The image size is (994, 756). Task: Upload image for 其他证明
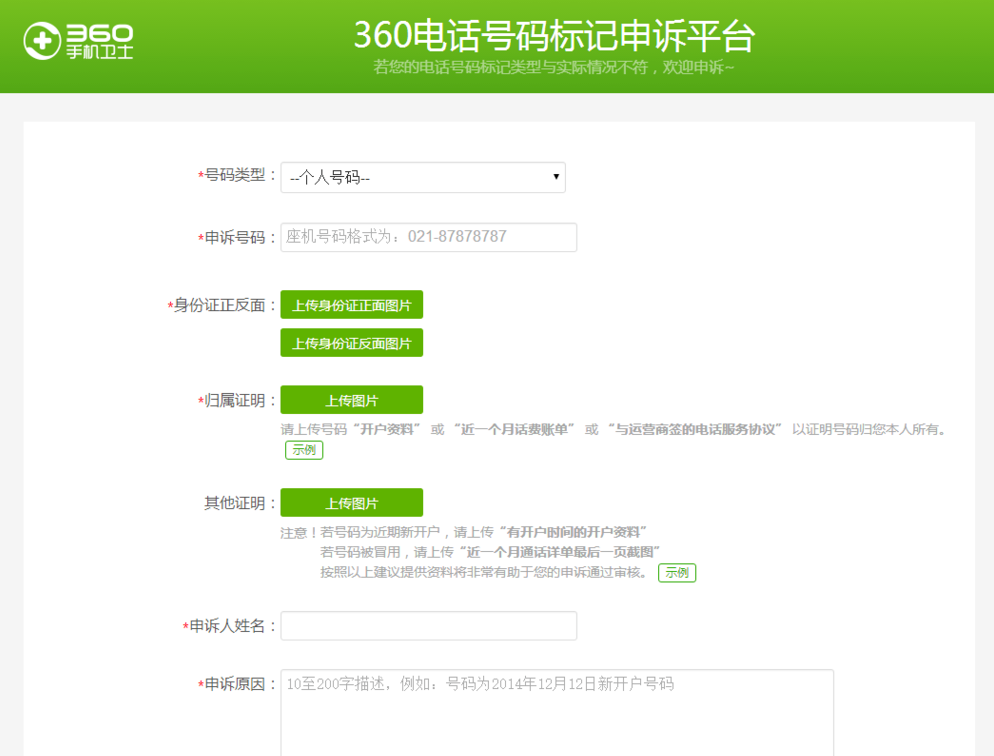352,503
